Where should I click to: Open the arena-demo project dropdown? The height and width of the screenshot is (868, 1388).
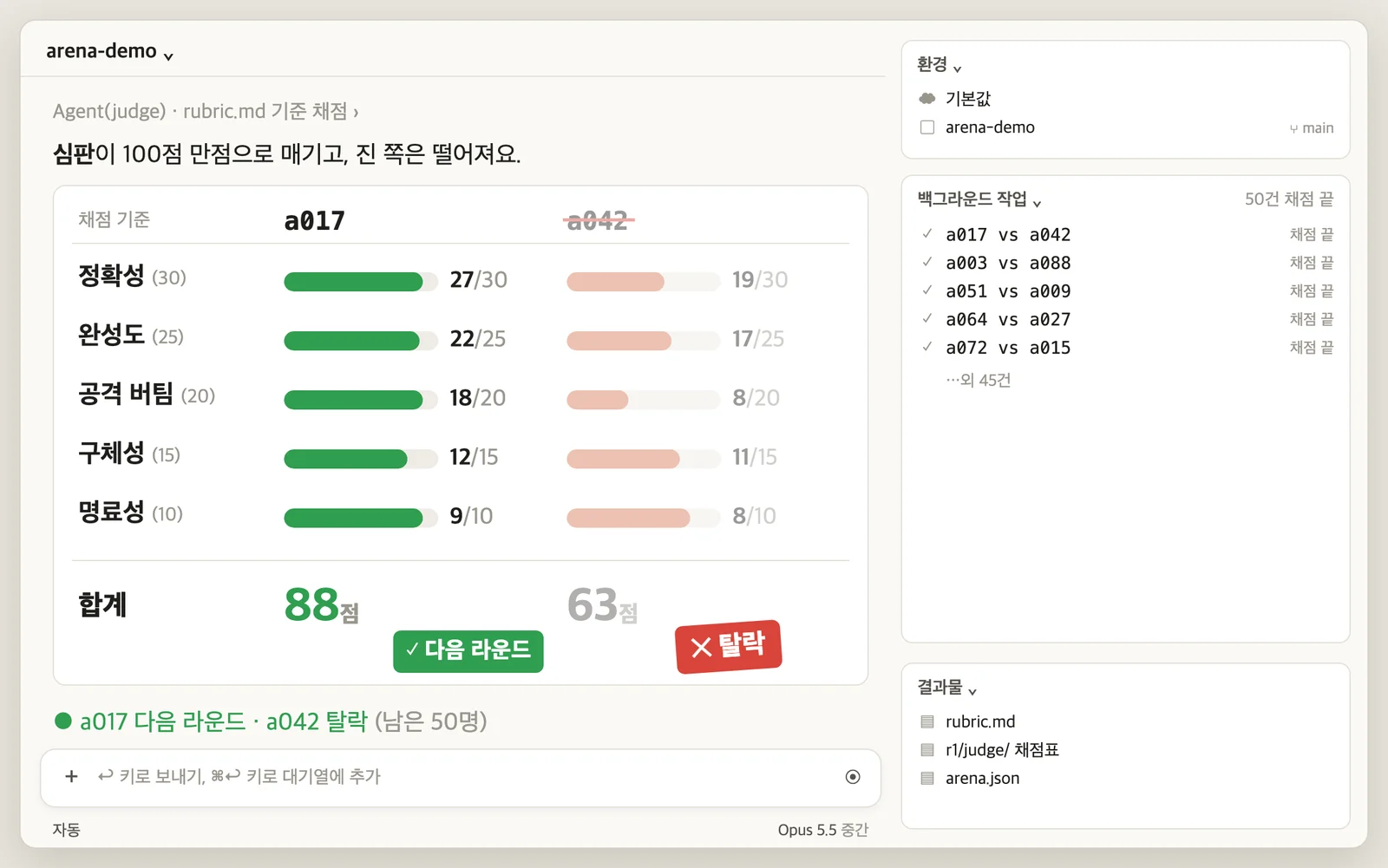tap(109, 51)
